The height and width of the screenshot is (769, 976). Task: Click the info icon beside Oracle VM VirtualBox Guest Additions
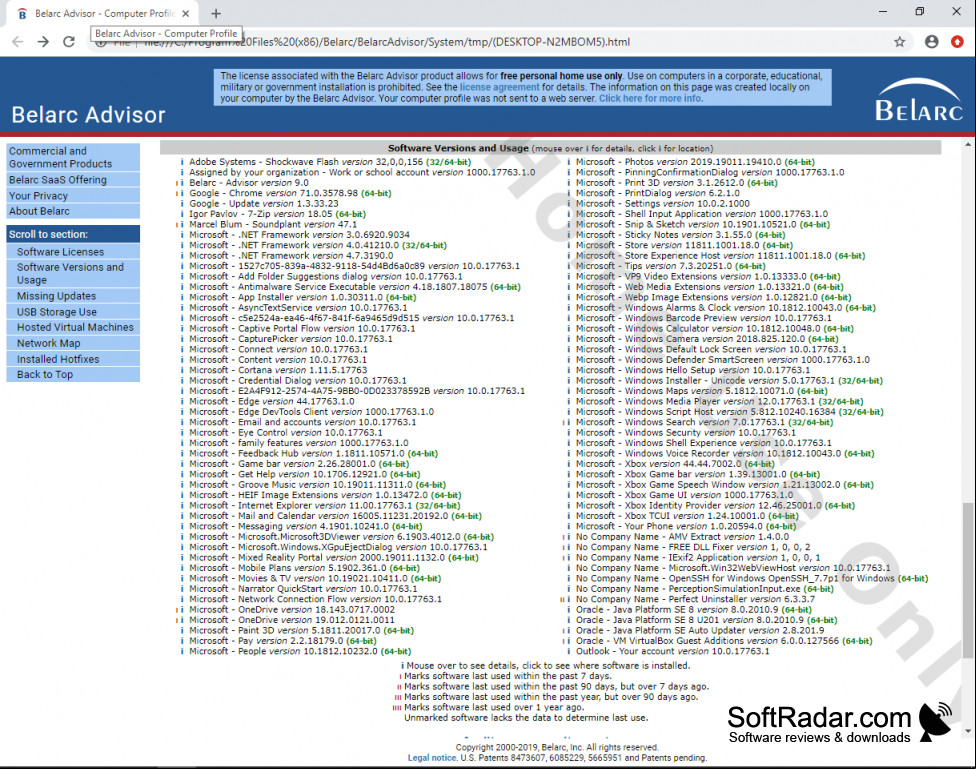(568, 641)
